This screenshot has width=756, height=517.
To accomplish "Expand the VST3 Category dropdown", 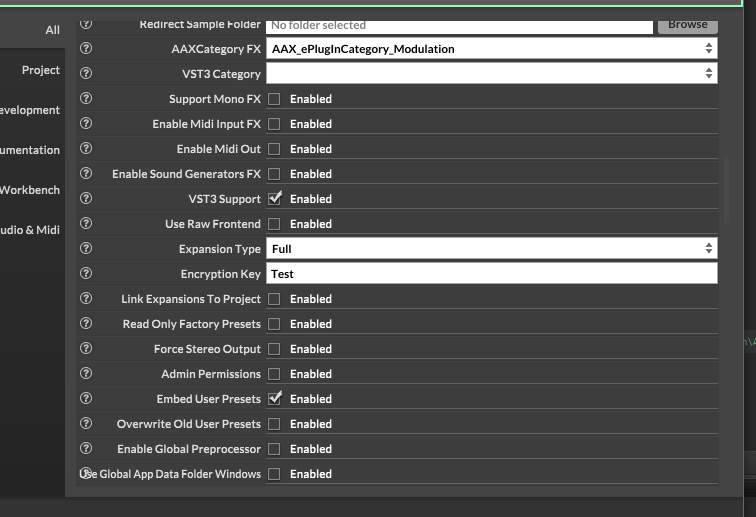I will point(491,73).
